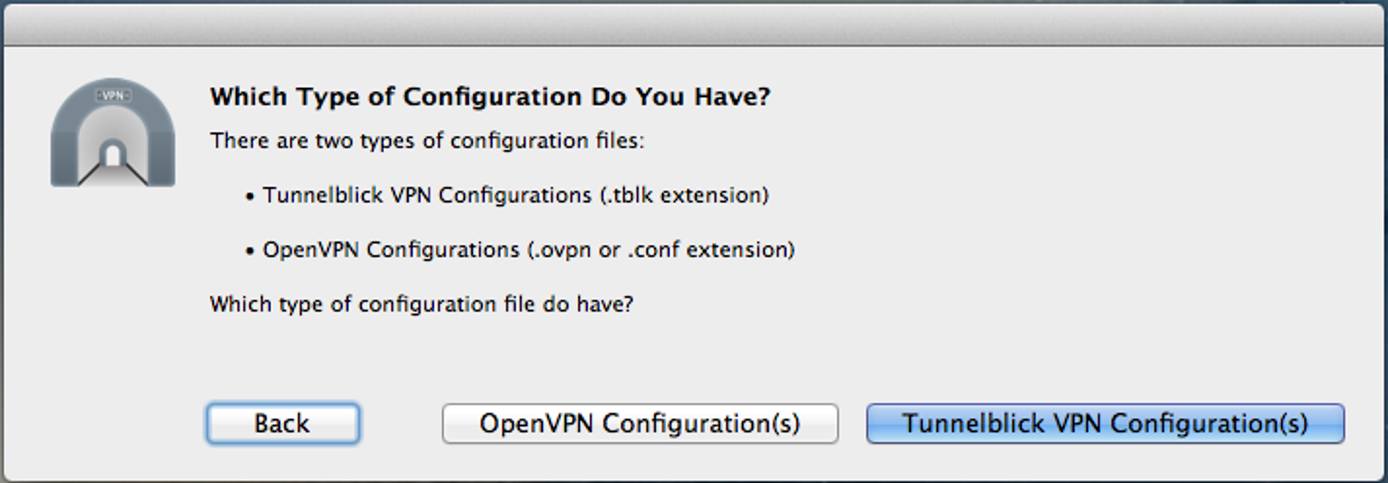The image size is (1388, 483).
Task: Click the "Which Type of Configuration Do You Have?" heading
Action: 490,97
